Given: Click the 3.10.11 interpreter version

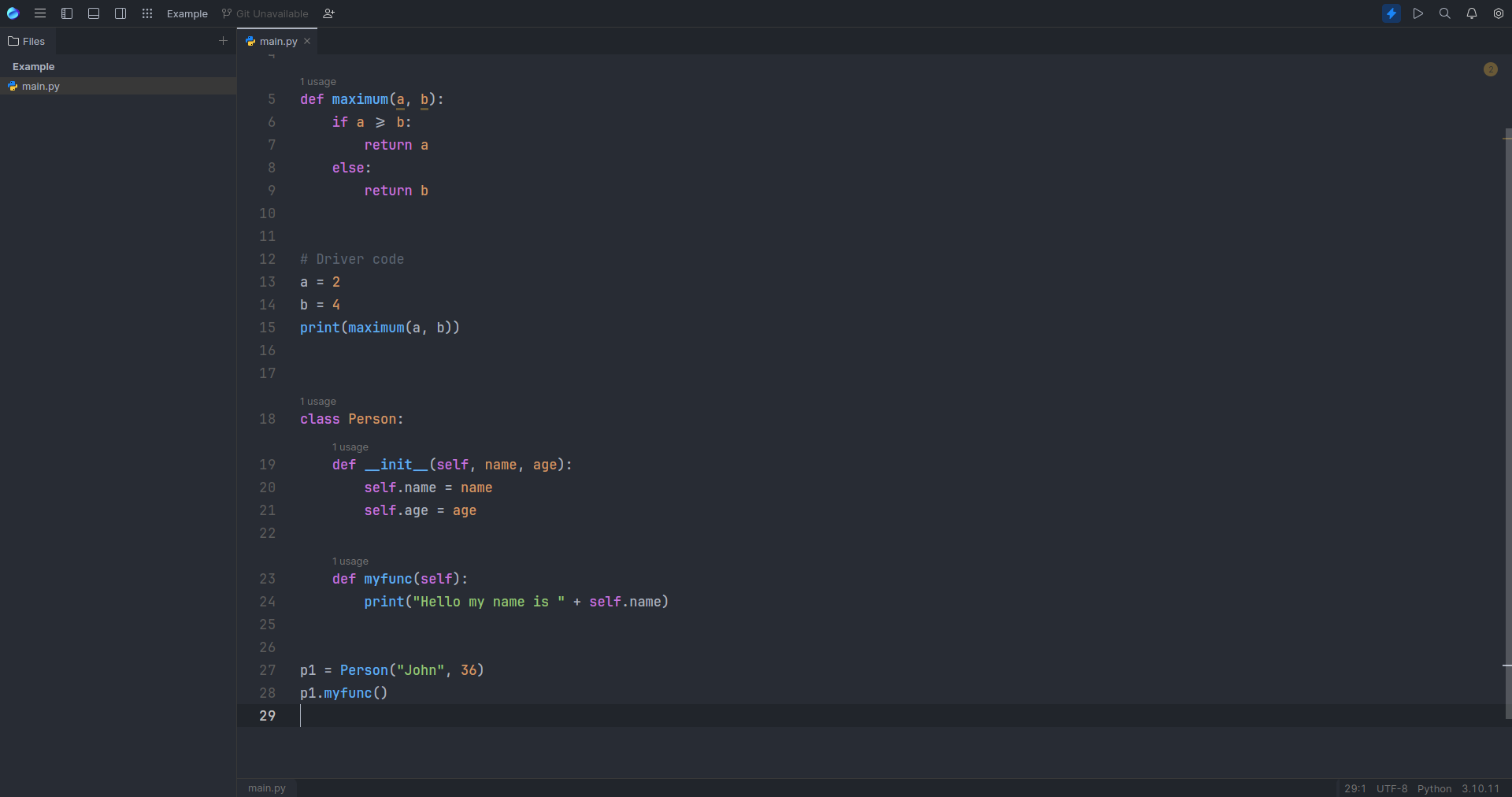Looking at the screenshot, I should click(x=1480, y=788).
